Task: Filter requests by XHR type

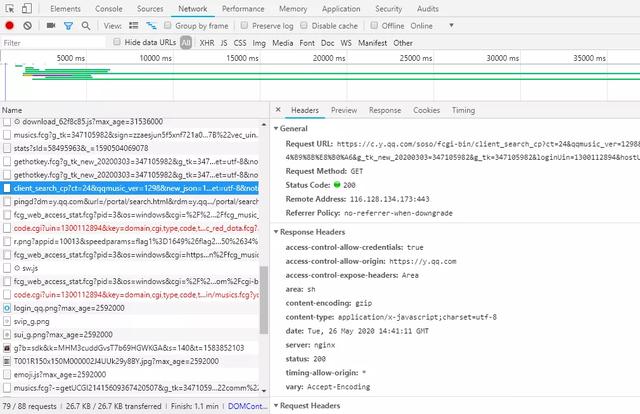Action: coord(206,43)
